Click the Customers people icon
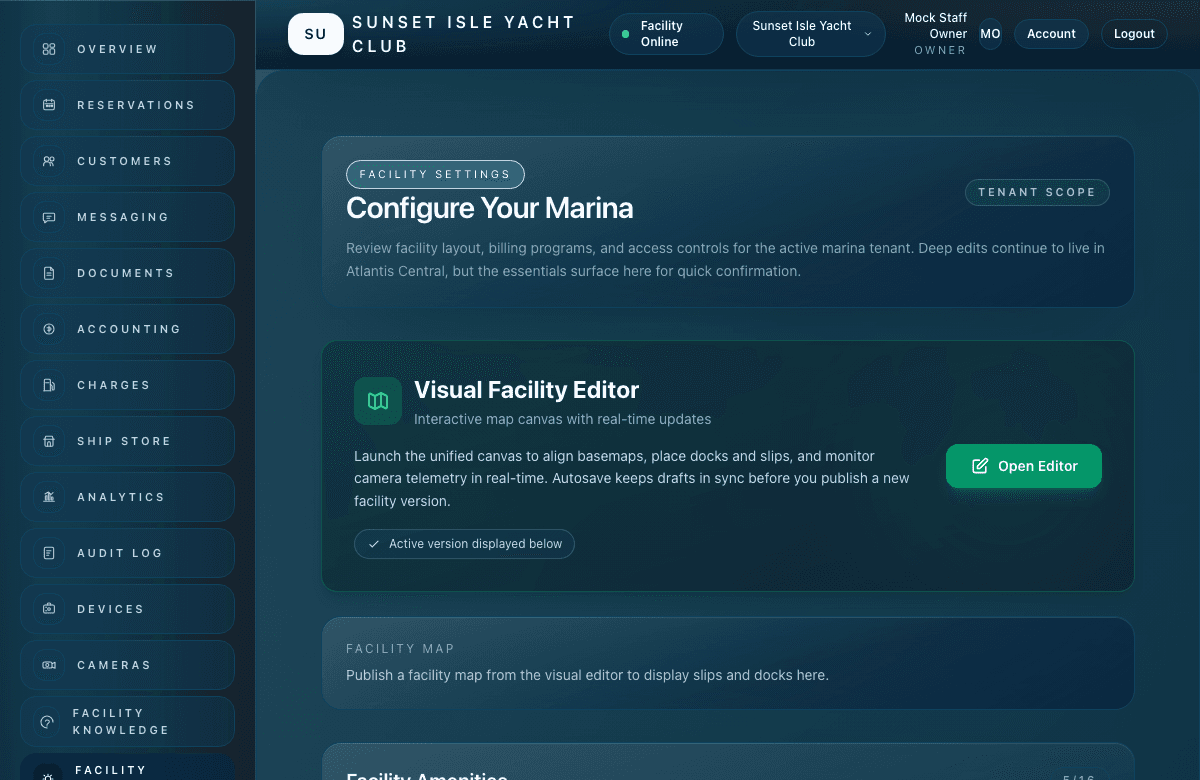This screenshot has height=780, width=1200. [x=49, y=161]
